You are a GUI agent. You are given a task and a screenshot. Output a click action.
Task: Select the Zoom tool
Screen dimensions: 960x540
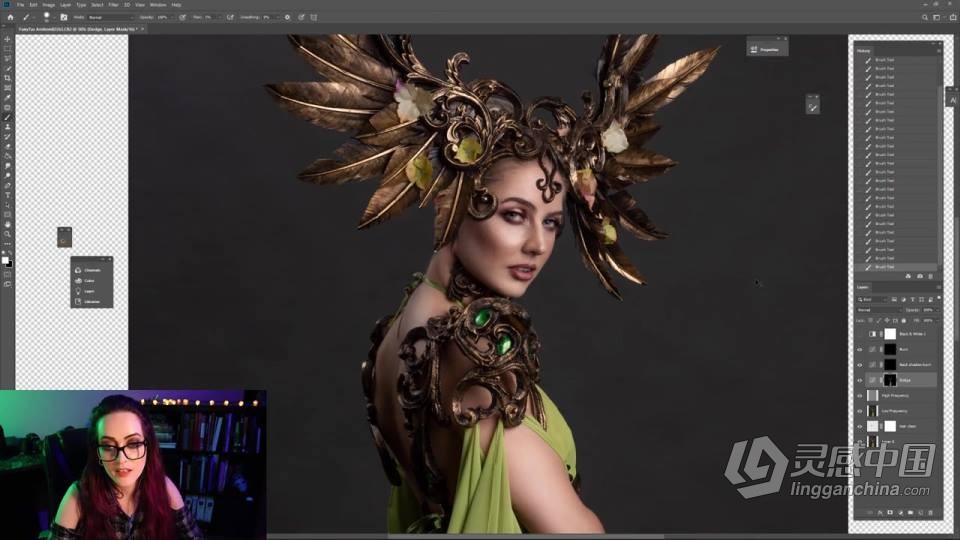[x=7, y=234]
